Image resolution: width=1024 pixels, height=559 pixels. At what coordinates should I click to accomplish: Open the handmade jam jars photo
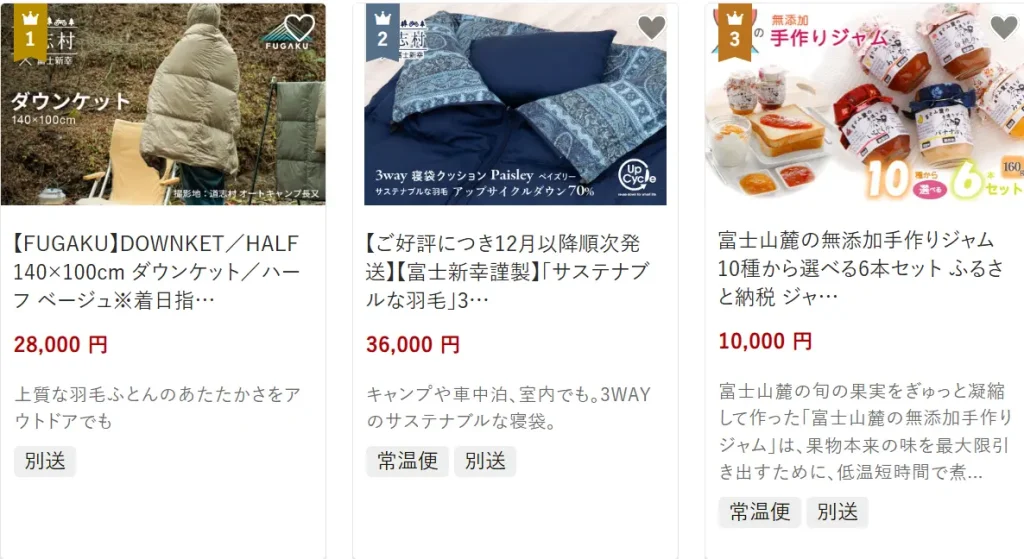(865, 103)
